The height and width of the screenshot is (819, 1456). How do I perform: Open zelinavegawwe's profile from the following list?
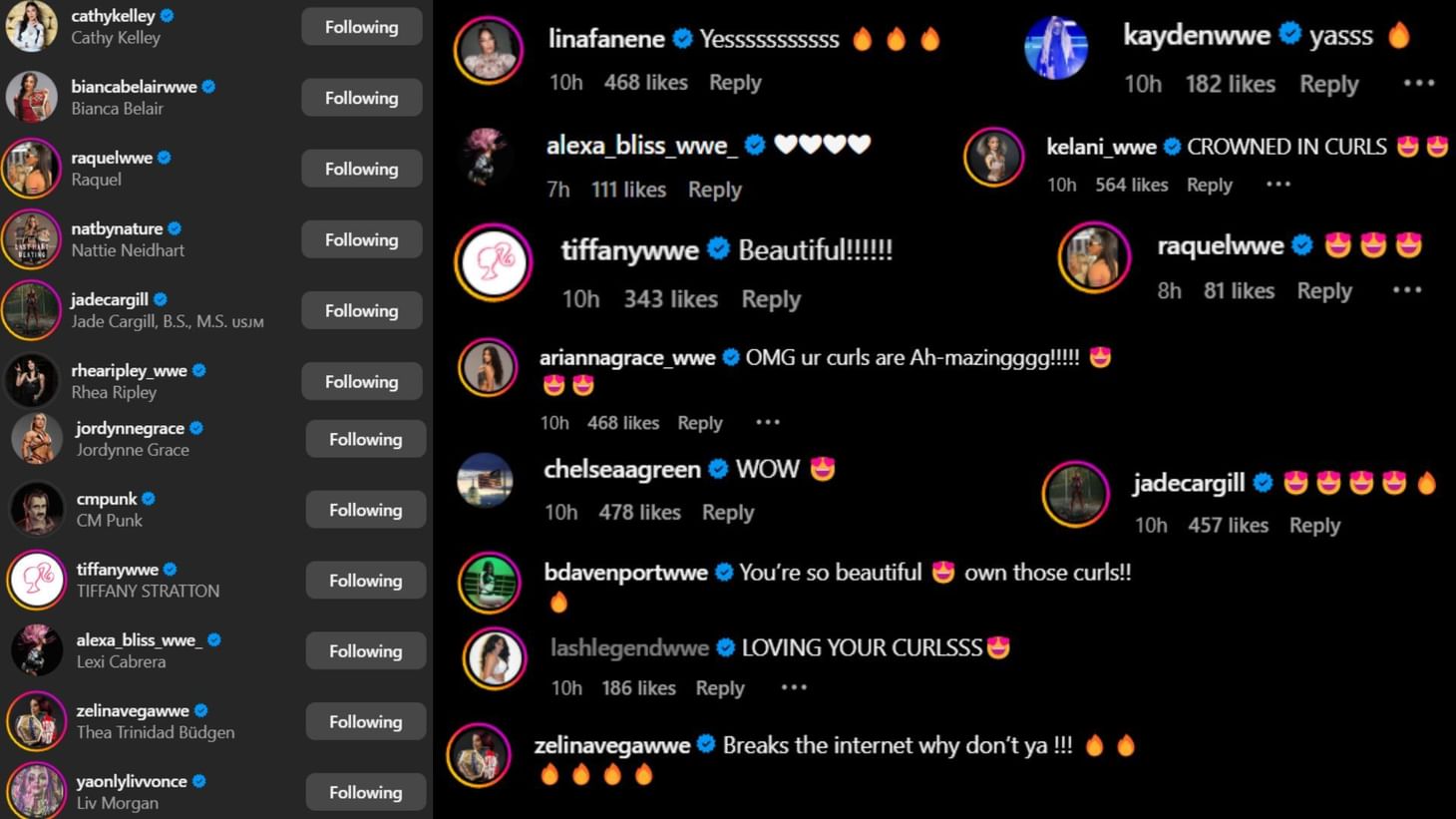[133, 711]
